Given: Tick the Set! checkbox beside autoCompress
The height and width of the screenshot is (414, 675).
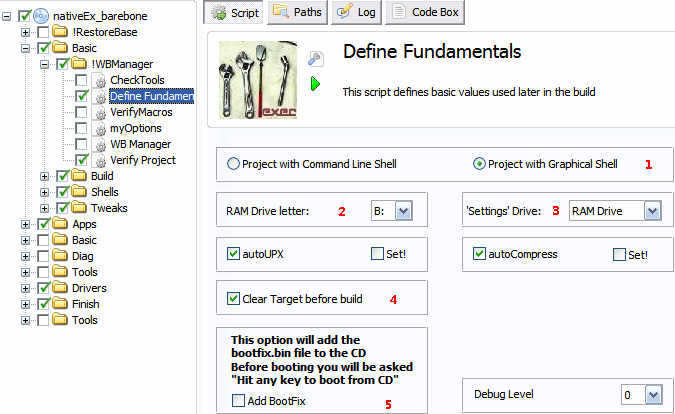Looking at the screenshot, I should [619, 254].
